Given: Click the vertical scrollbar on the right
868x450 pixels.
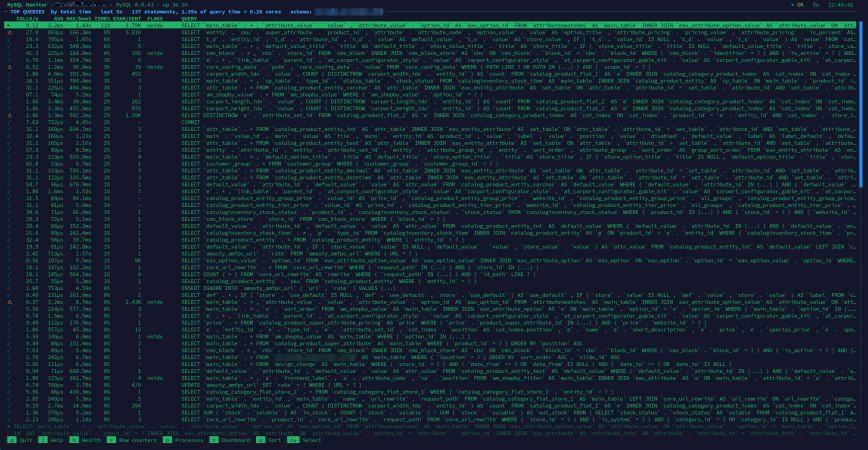Looking at the screenshot, I should point(861,105).
